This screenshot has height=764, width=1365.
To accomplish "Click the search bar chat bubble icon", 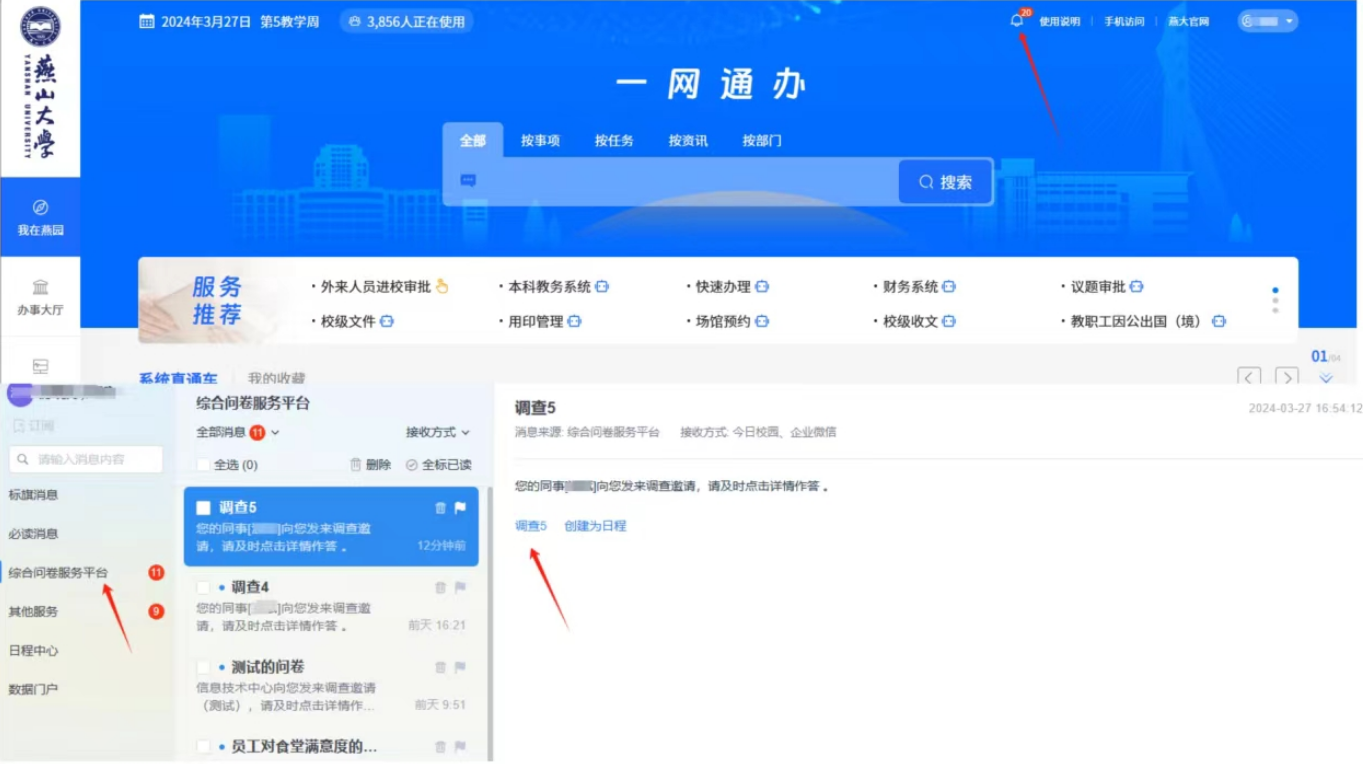I will (x=468, y=181).
